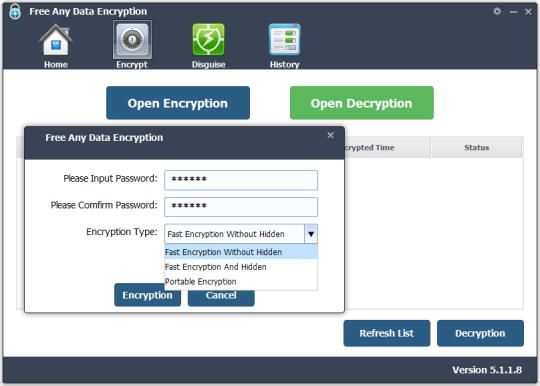Focus the Please Comfirm Password field
This screenshot has height=386, width=540.
[x=241, y=207]
